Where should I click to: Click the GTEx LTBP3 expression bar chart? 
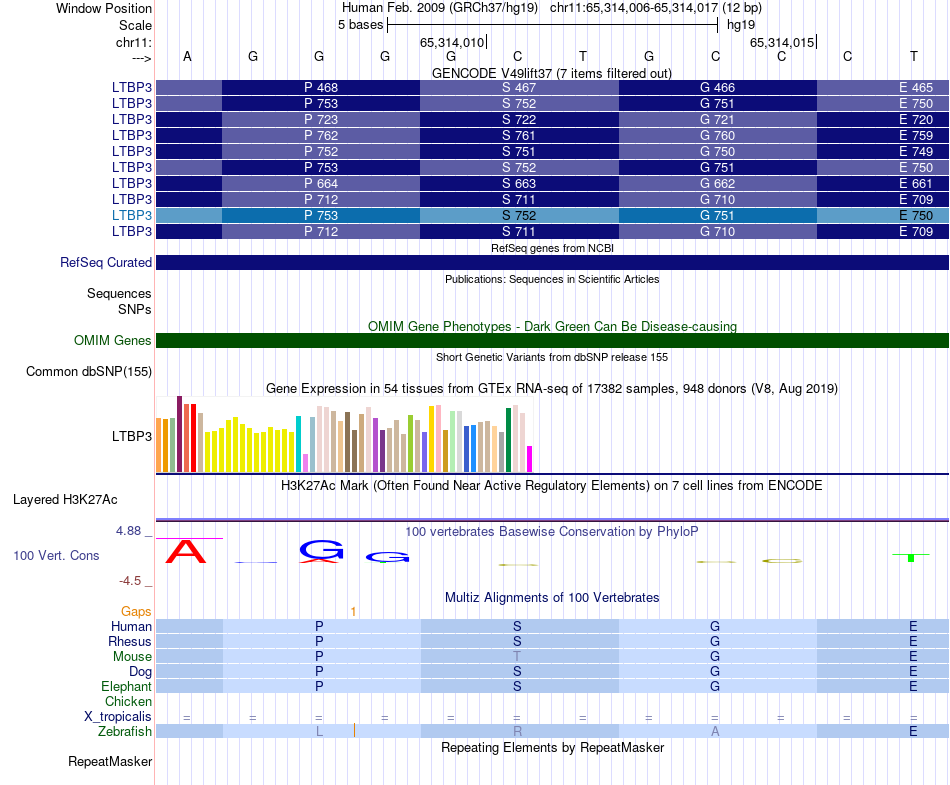click(344, 434)
